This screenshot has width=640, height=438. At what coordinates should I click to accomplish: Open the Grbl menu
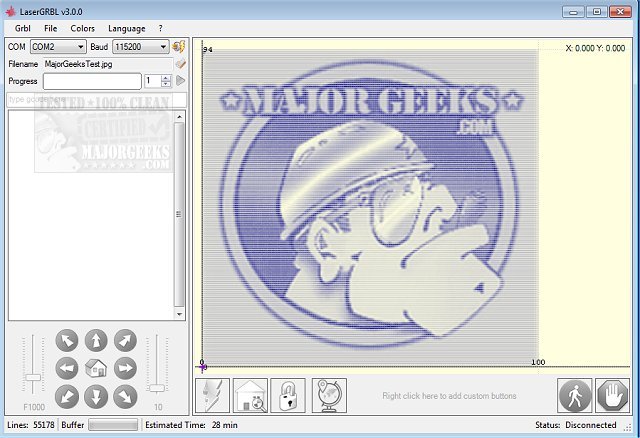pyautogui.click(x=22, y=28)
